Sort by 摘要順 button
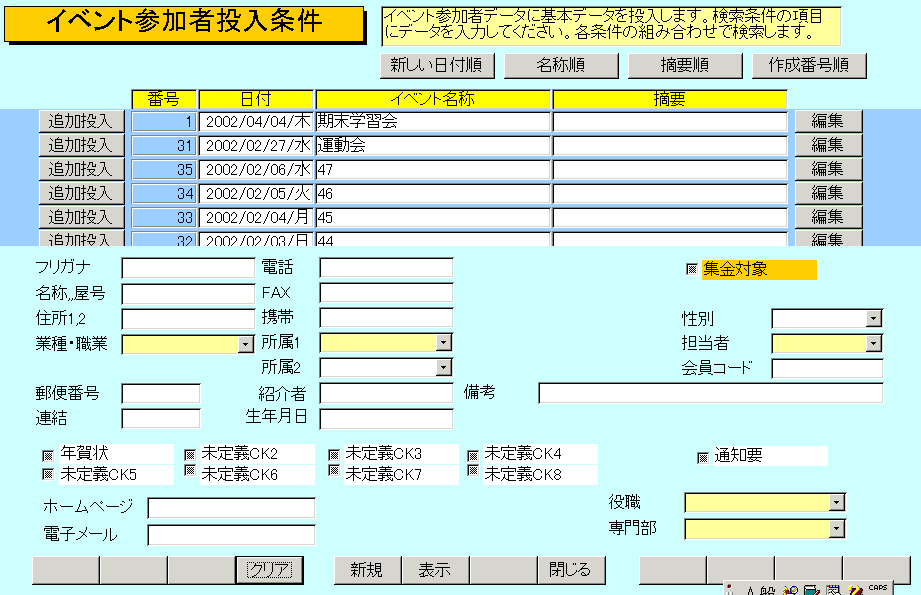Image resolution: width=921 pixels, height=595 pixels. 685,65
